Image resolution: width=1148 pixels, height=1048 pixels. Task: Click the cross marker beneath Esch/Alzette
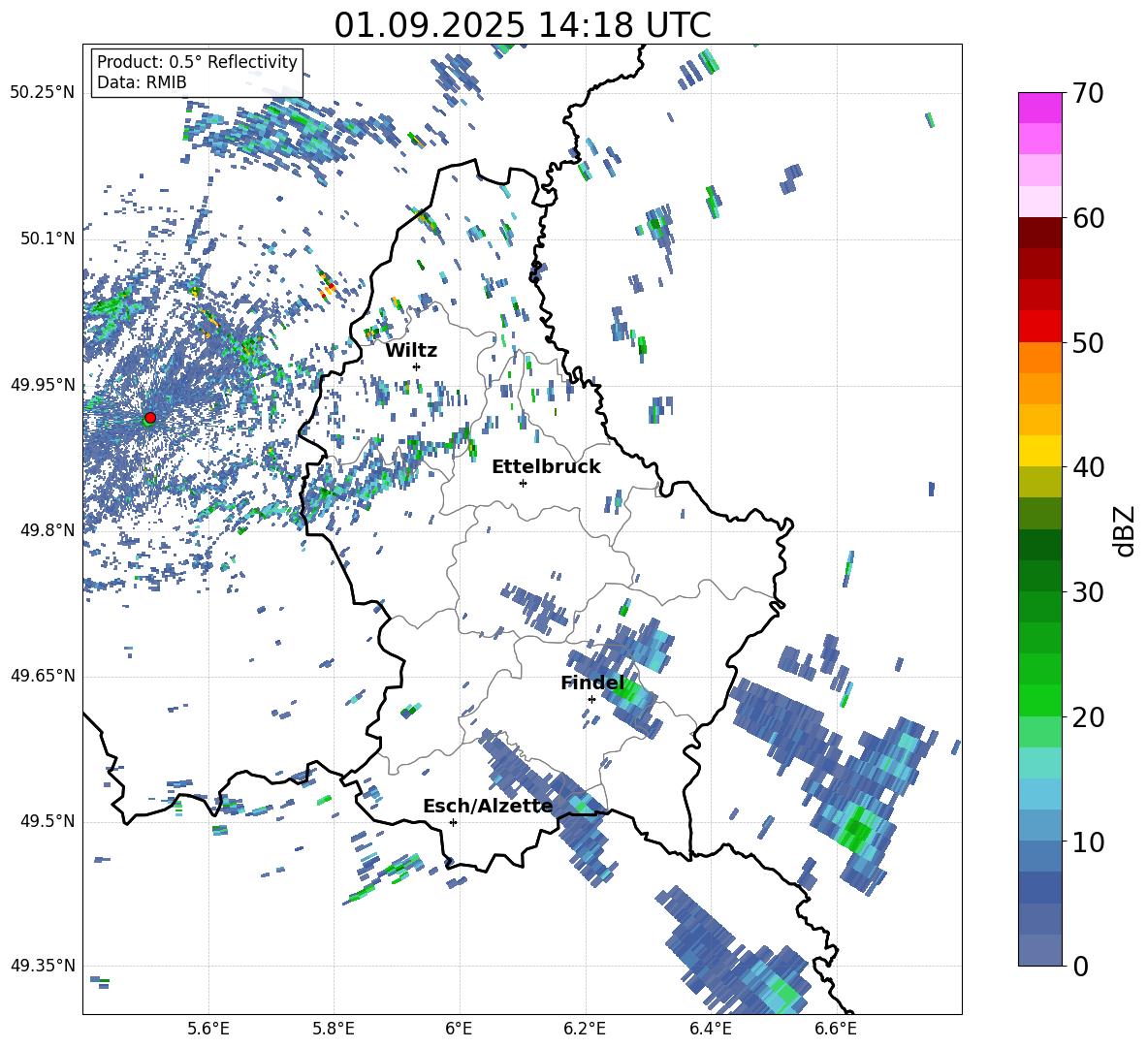453,822
